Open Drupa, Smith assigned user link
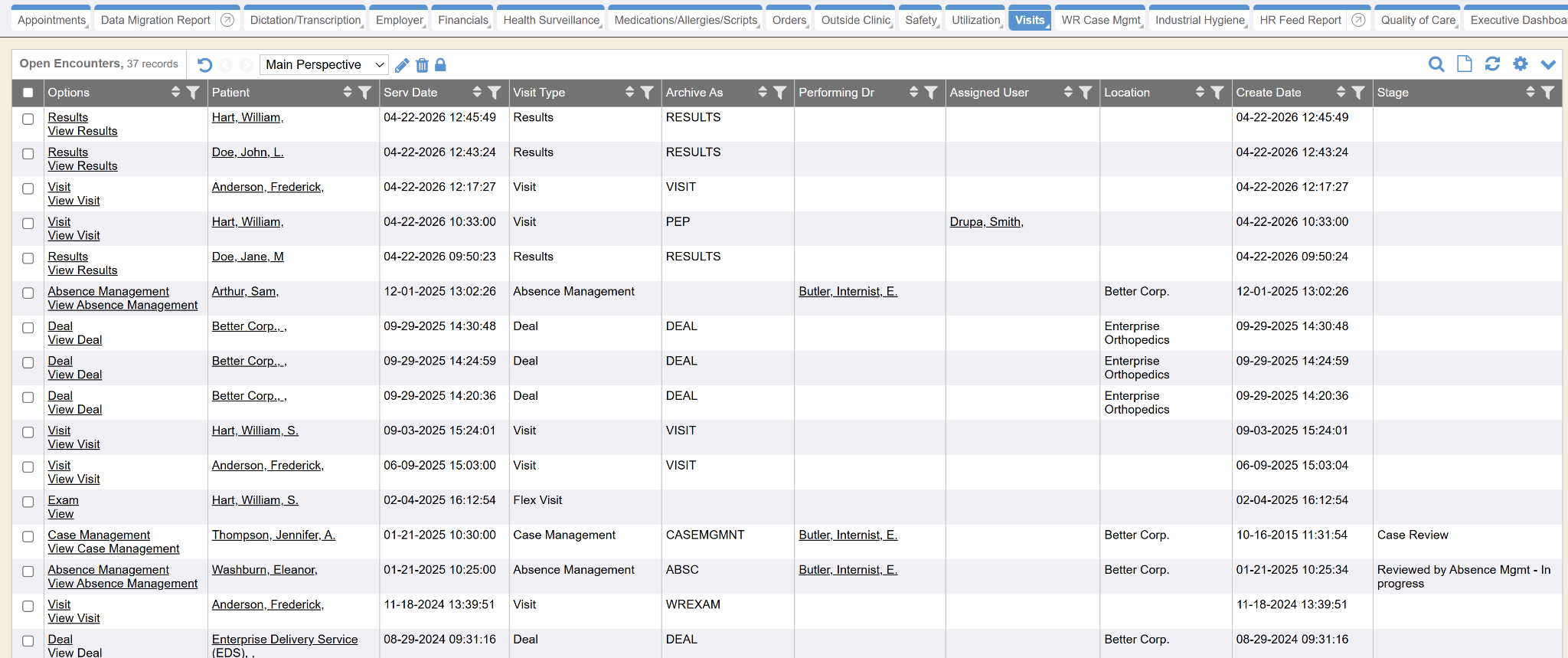1568x658 pixels. click(x=986, y=222)
